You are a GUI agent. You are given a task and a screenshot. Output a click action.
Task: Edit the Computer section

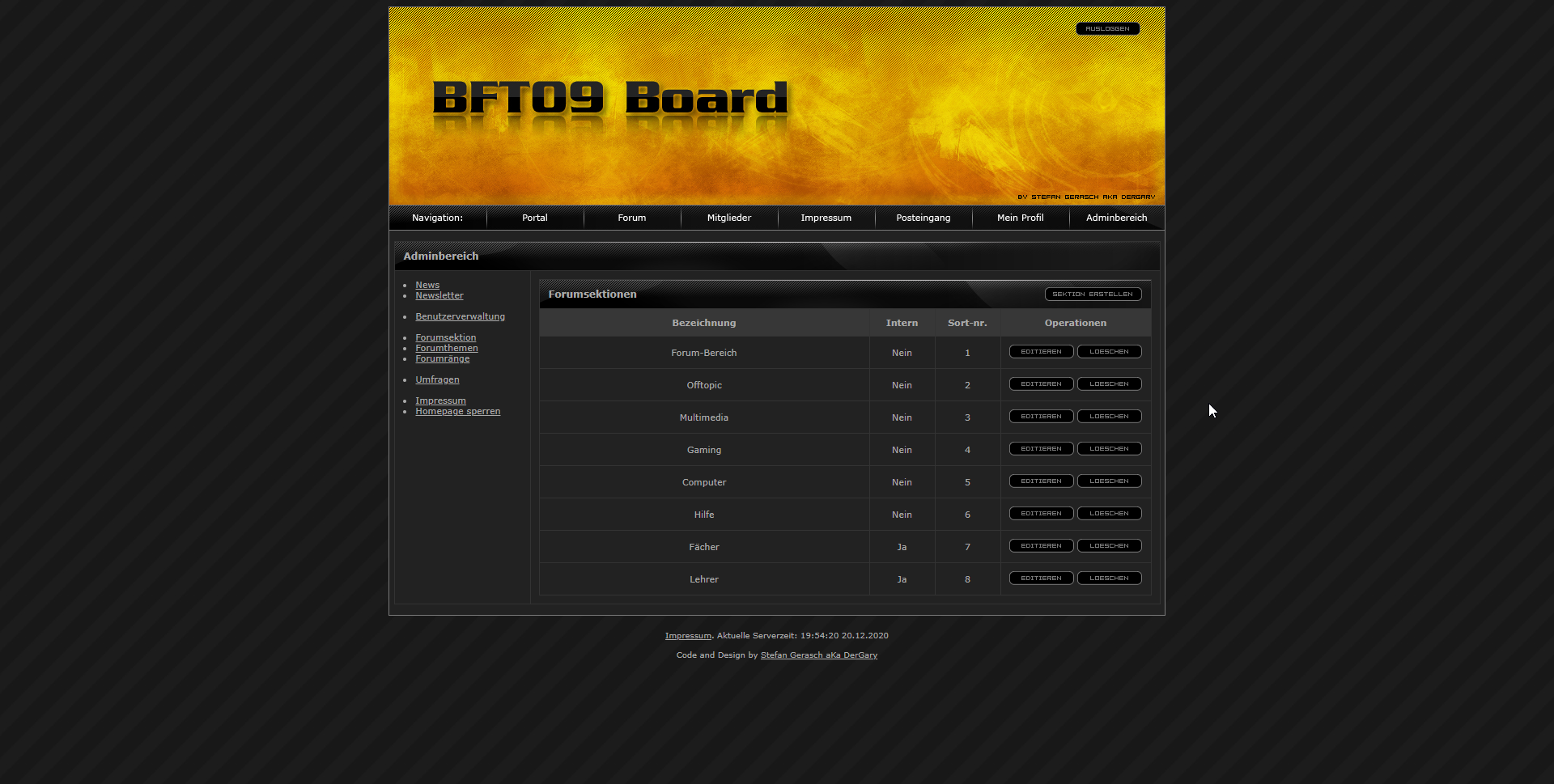(1041, 481)
